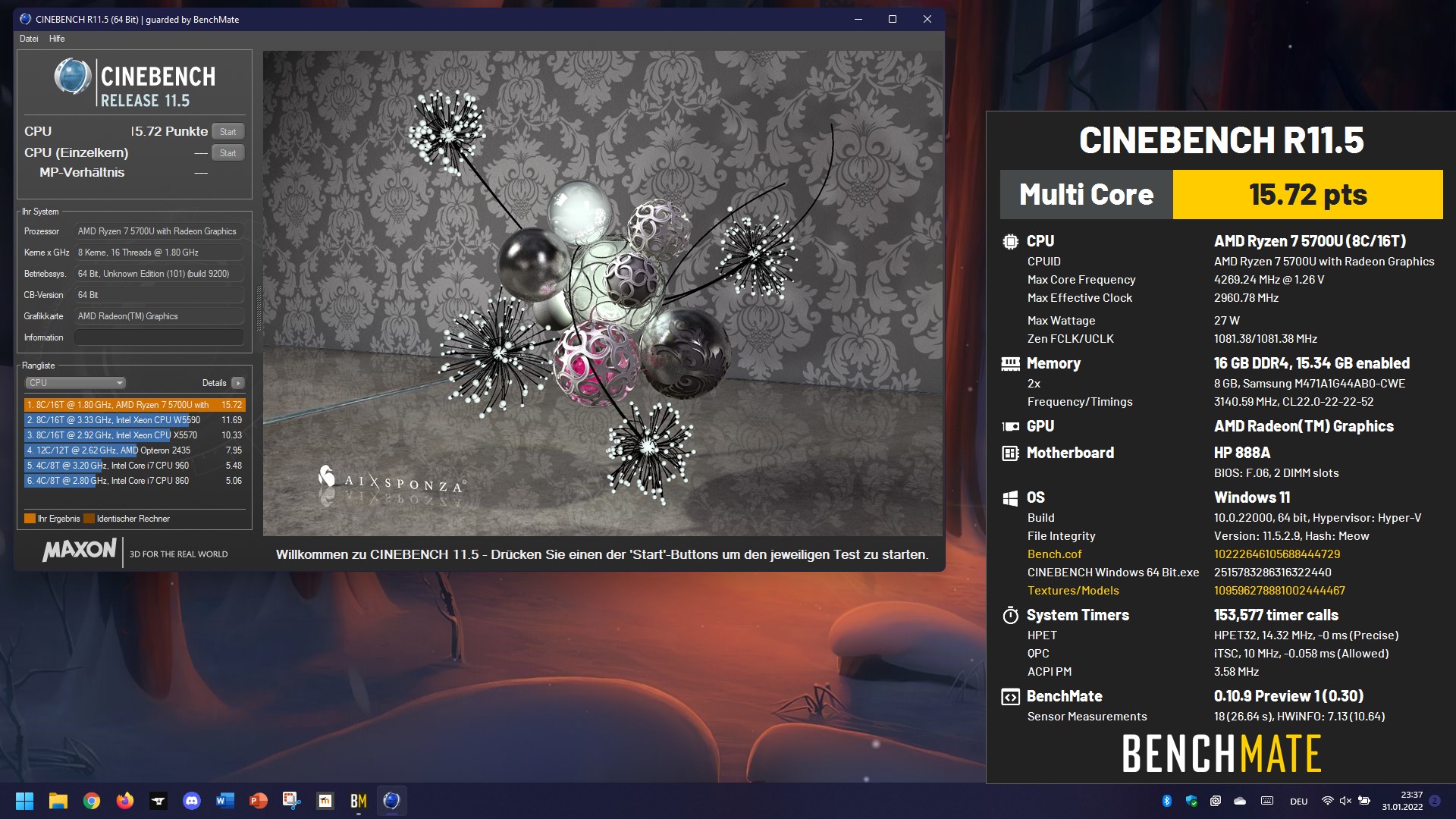Open the Rangliste CPU dropdown

[75, 383]
